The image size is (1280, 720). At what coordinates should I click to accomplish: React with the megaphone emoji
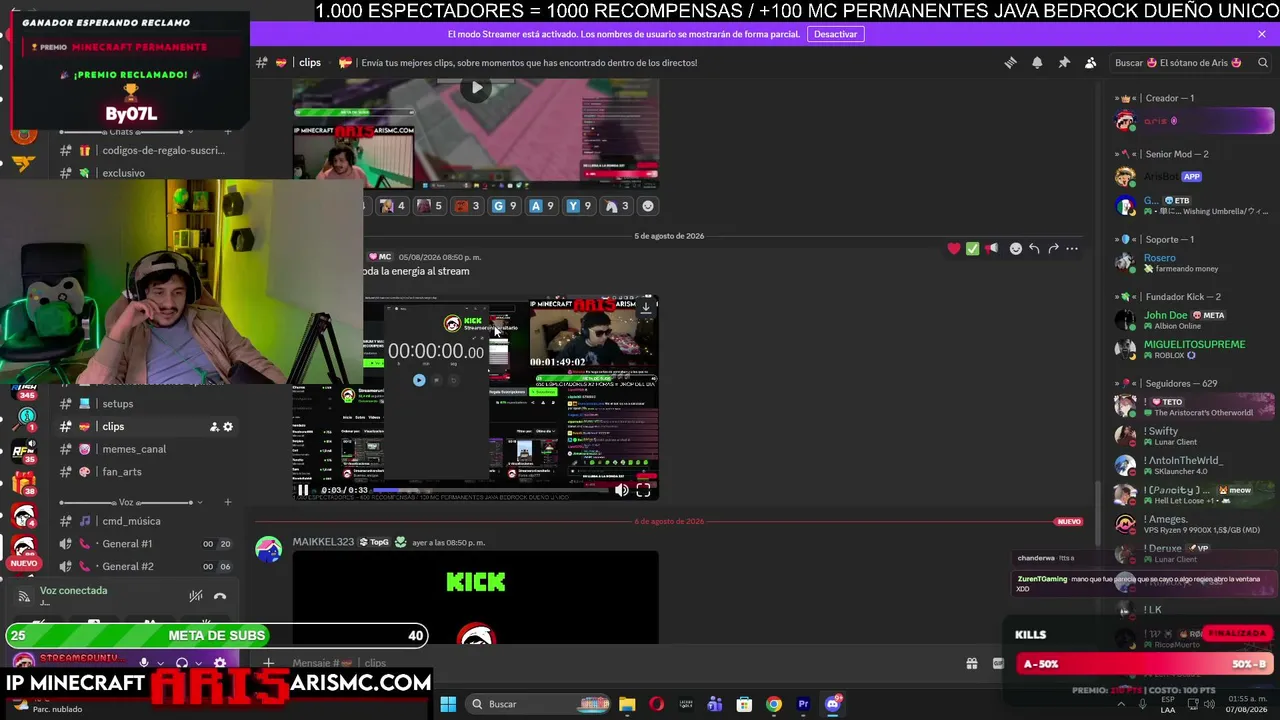click(x=991, y=248)
